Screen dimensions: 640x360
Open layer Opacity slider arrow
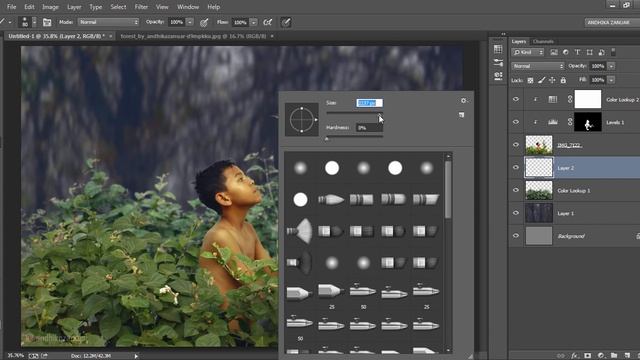point(611,66)
